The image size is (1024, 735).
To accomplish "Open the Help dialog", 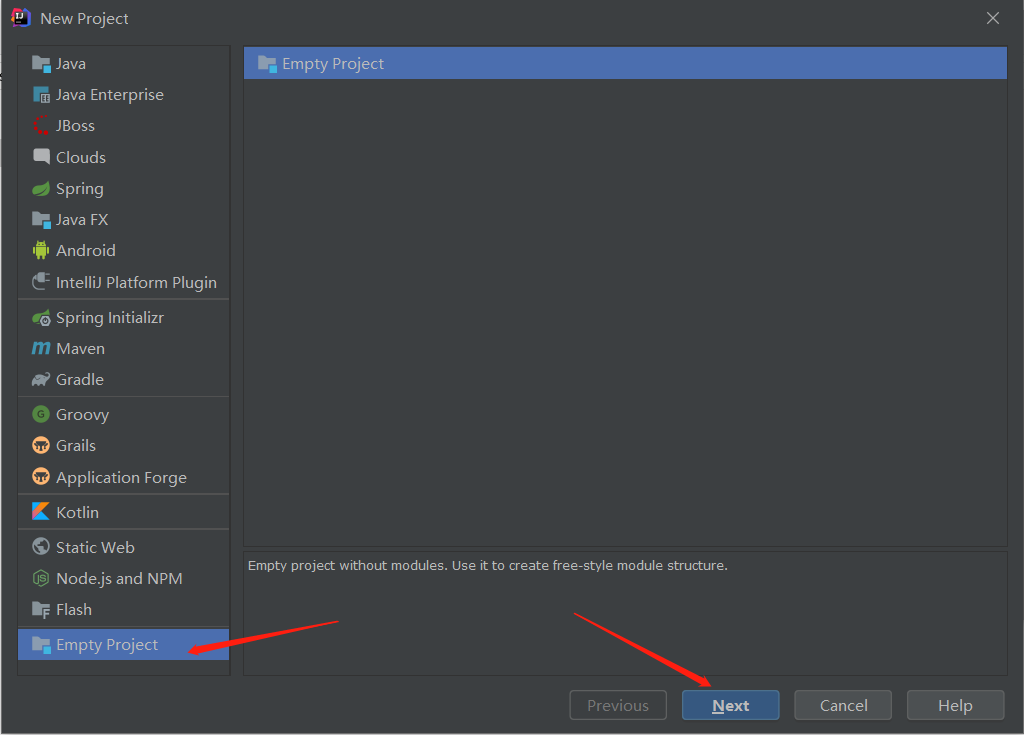I will [955, 704].
